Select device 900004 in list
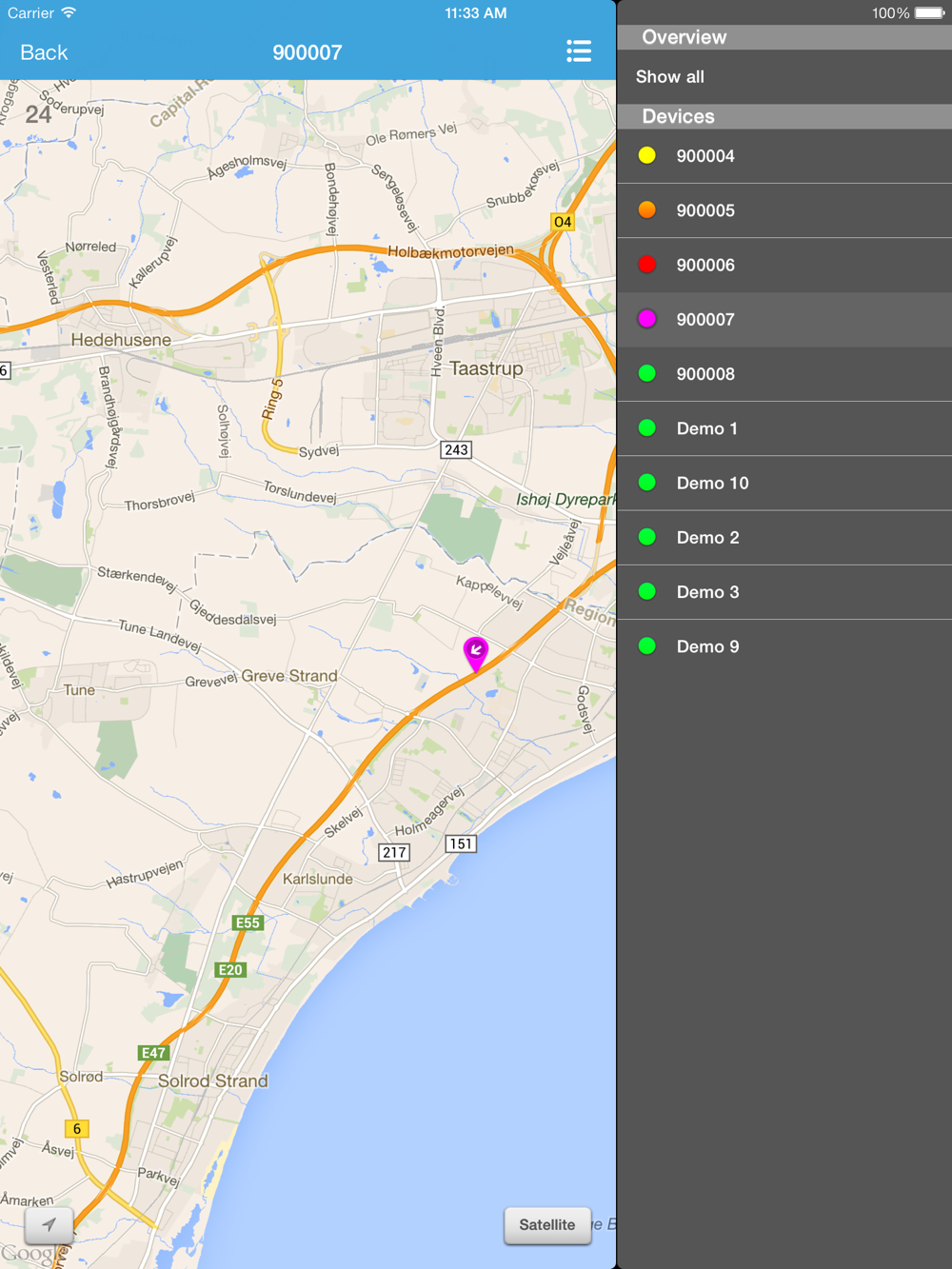 (784, 156)
